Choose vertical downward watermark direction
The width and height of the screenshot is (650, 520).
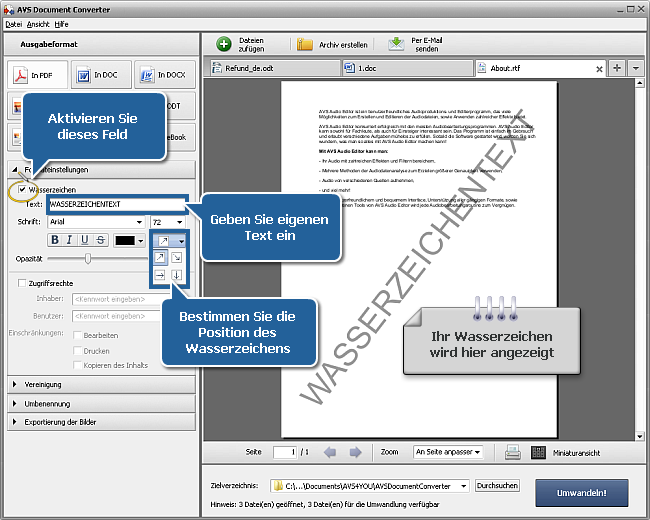177,275
